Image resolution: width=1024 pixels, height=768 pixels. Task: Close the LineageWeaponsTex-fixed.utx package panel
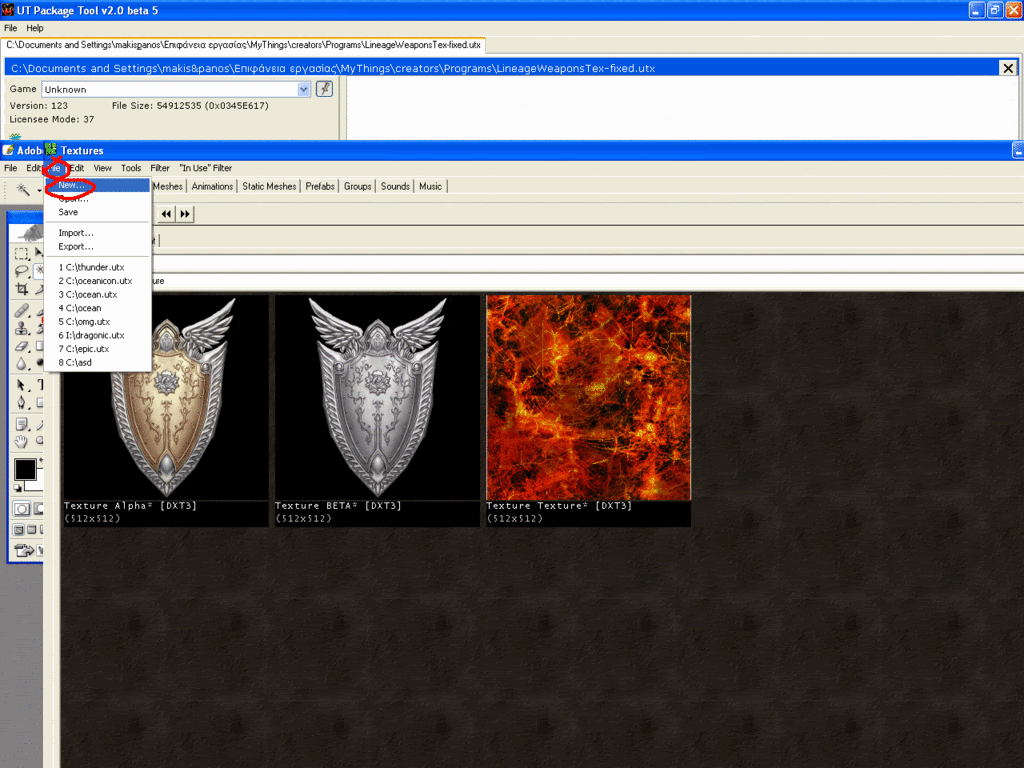click(1007, 67)
